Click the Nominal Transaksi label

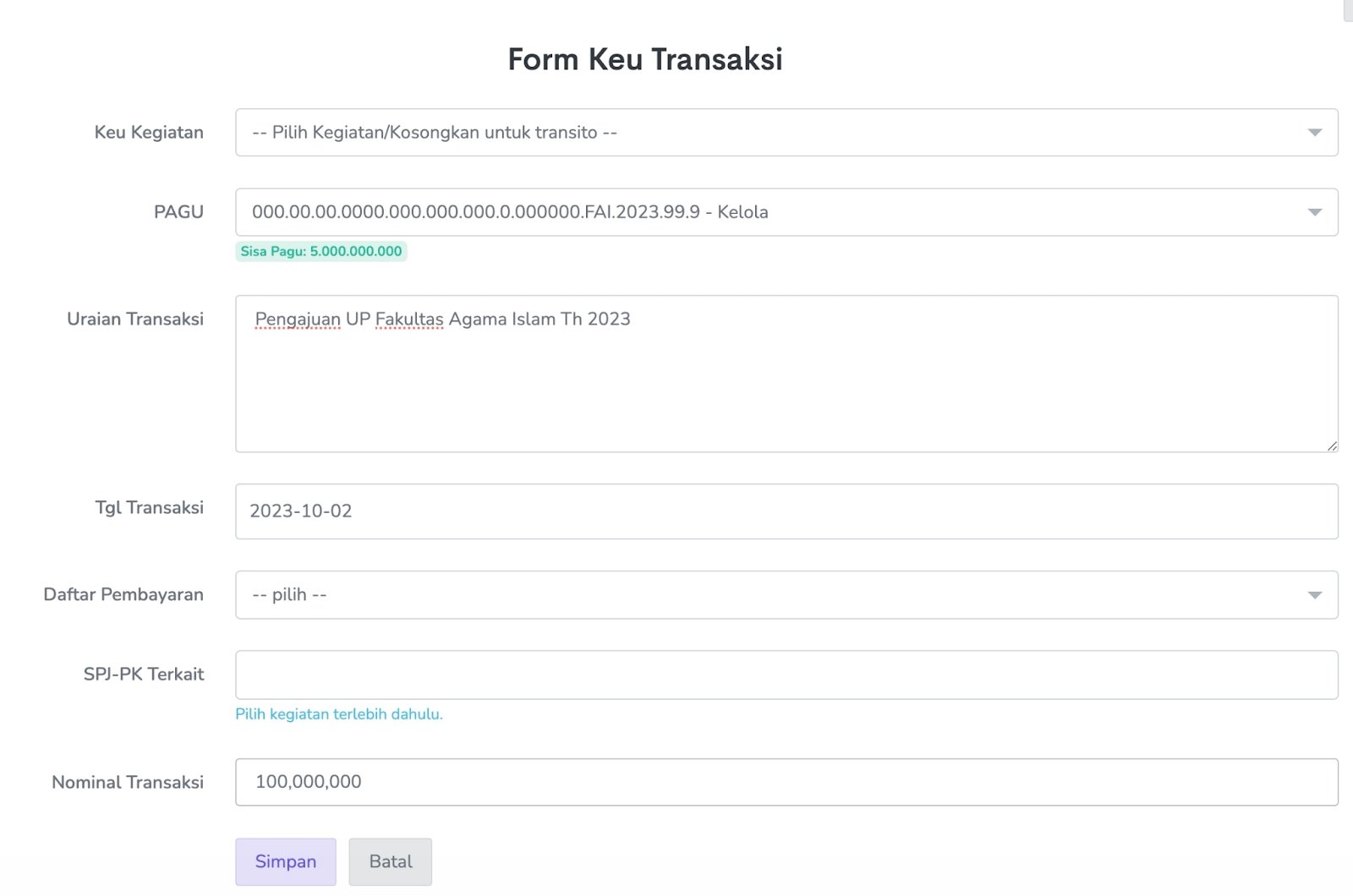click(128, 783)
